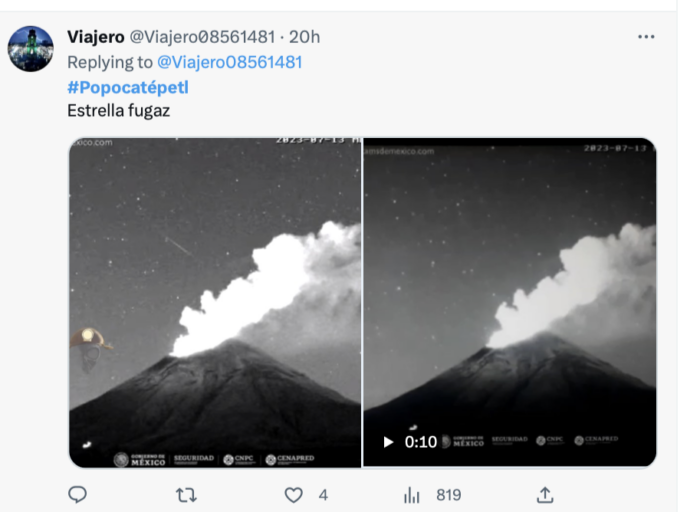Click the reply speech bubble icon
Screen dimensions: 700x512
pos(78,494)
